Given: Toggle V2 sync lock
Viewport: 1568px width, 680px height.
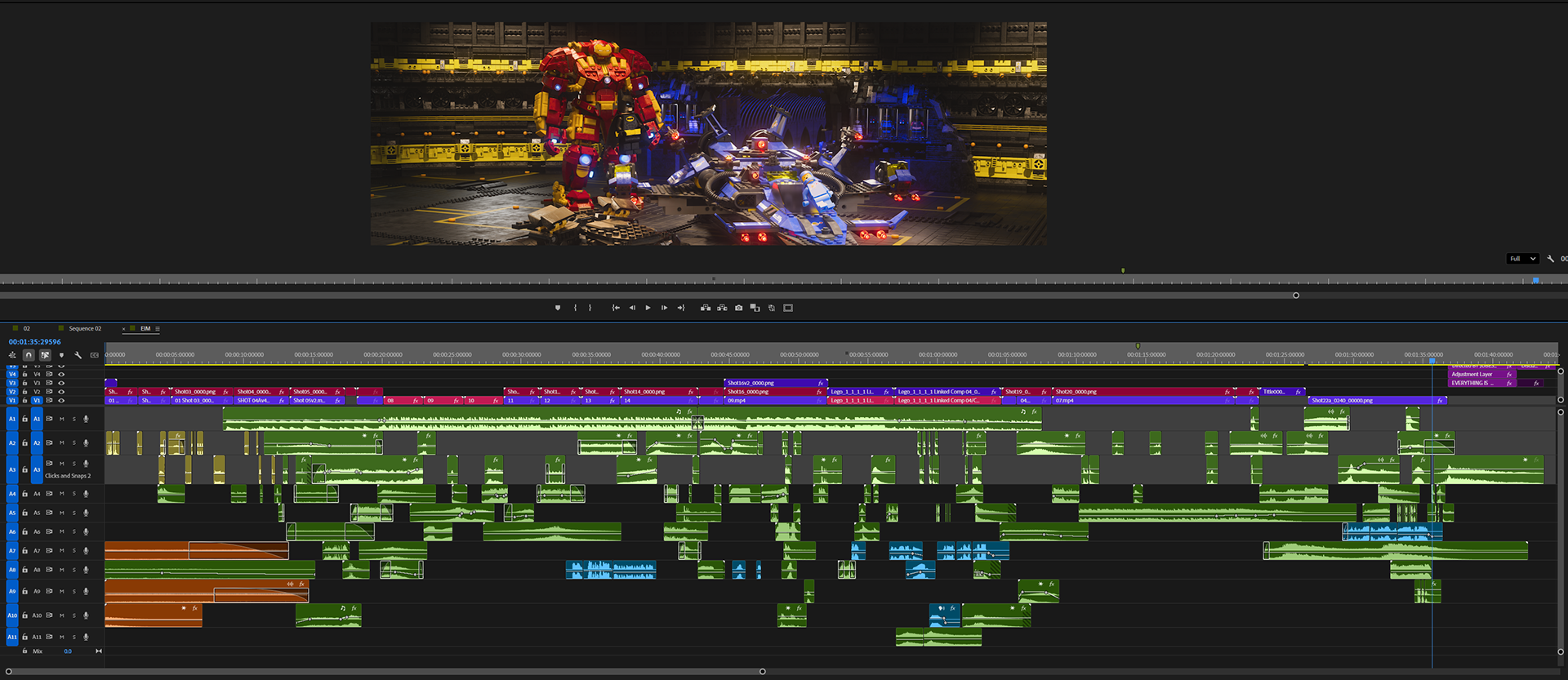Looking at the screenshot, I should pyautogui.click(x=49, y=392).
